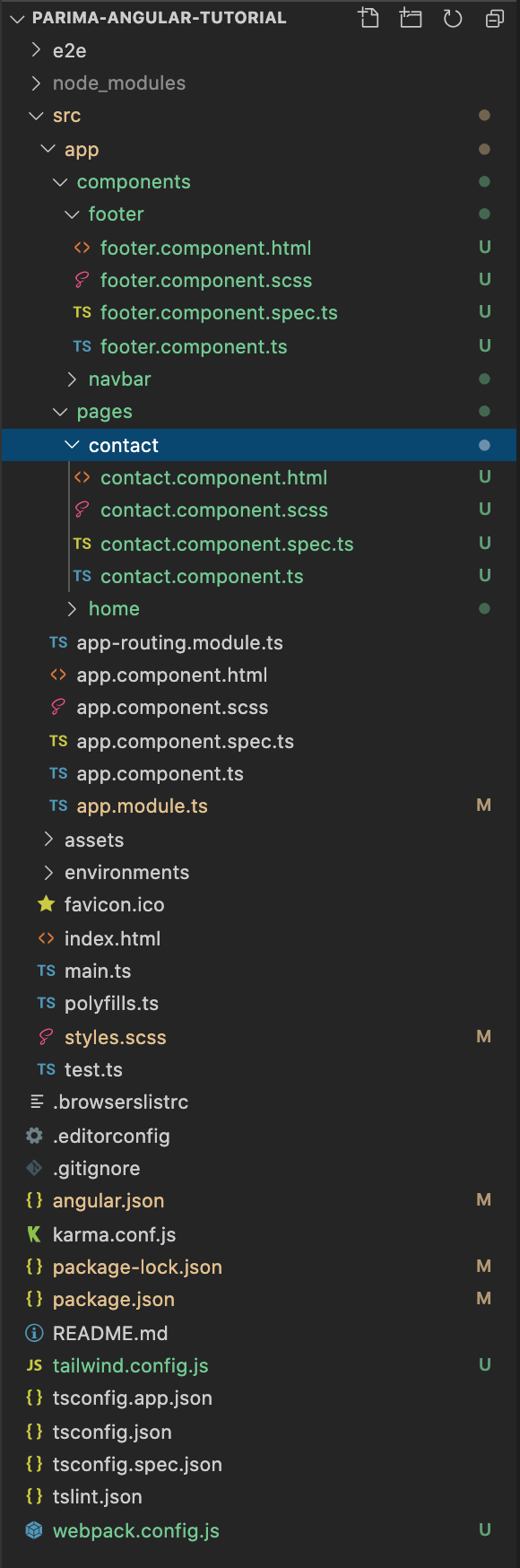Click the lines icon of .browserslistrc

click(x=37, y=1102)
